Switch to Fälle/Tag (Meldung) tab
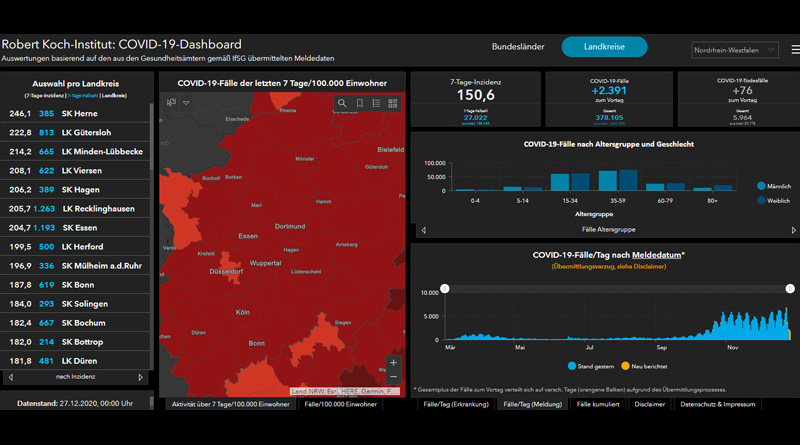 click(x=532, y=404)
